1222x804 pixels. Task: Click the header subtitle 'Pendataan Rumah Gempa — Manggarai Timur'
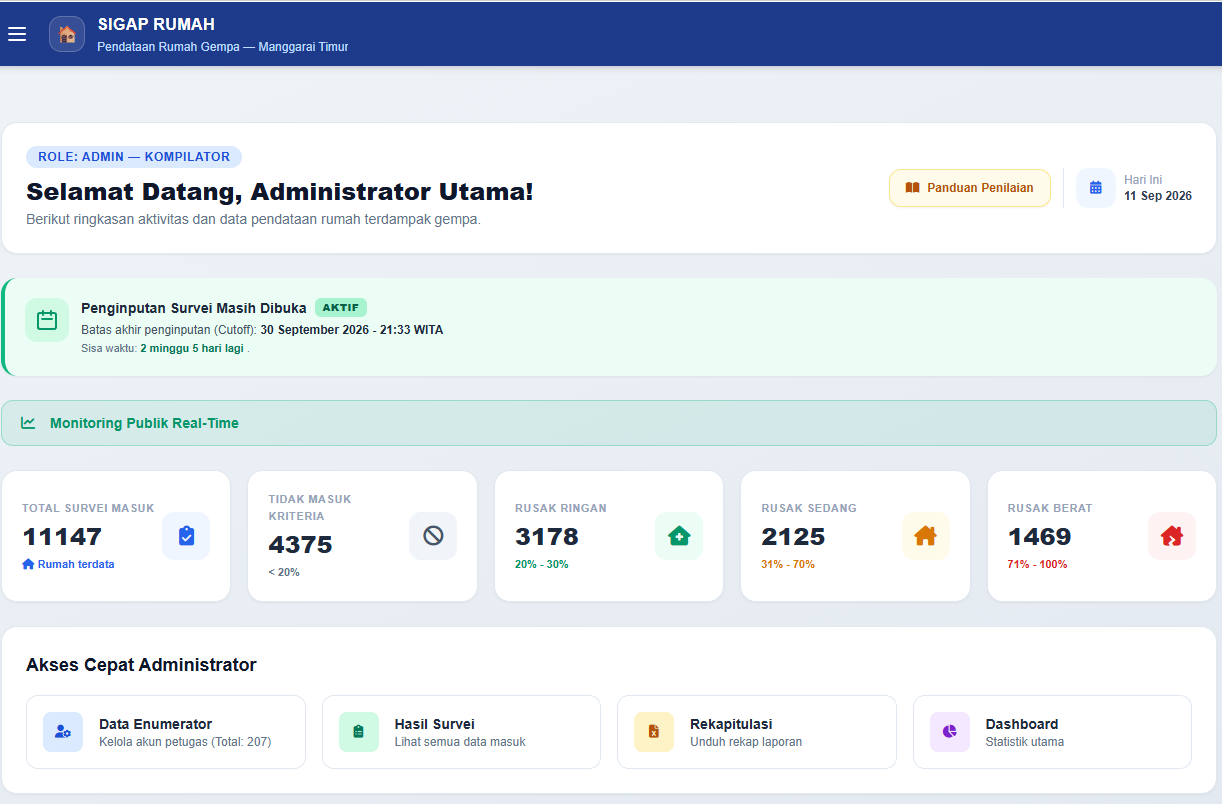pos(223,47)
